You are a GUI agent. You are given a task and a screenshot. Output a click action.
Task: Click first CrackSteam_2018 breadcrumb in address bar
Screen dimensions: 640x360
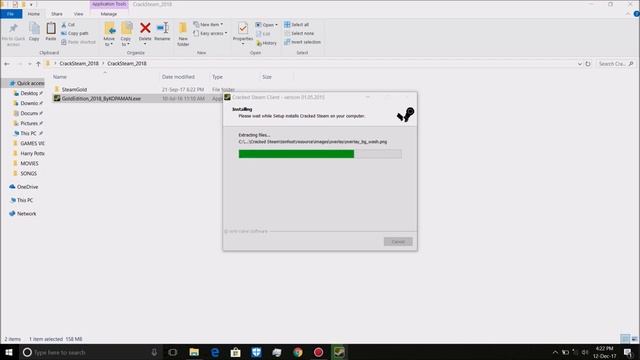79,64
